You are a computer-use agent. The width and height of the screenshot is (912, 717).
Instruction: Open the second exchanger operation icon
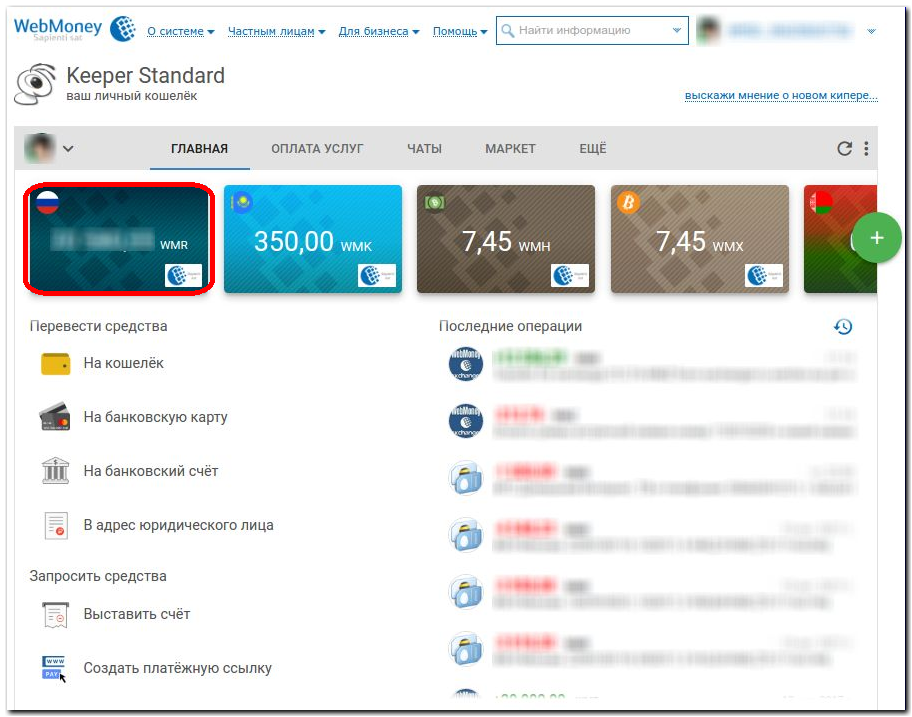[465, 420]
